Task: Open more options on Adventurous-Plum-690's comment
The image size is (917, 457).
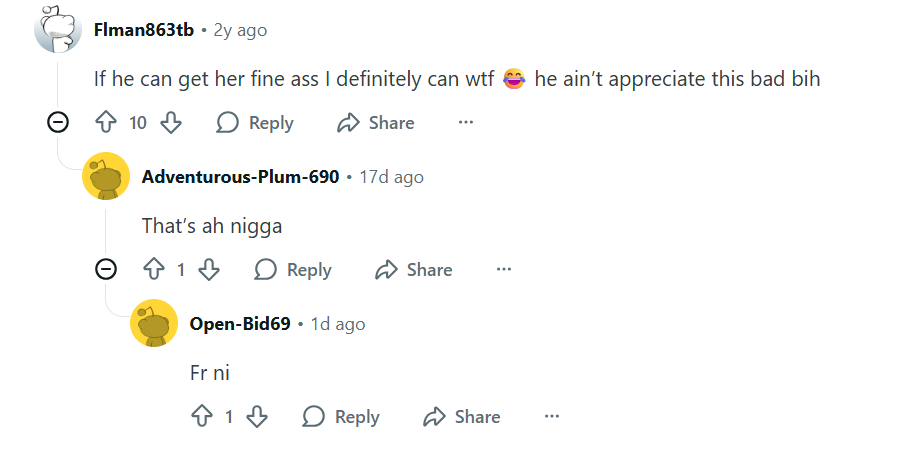Action: [x=503, y=270]
